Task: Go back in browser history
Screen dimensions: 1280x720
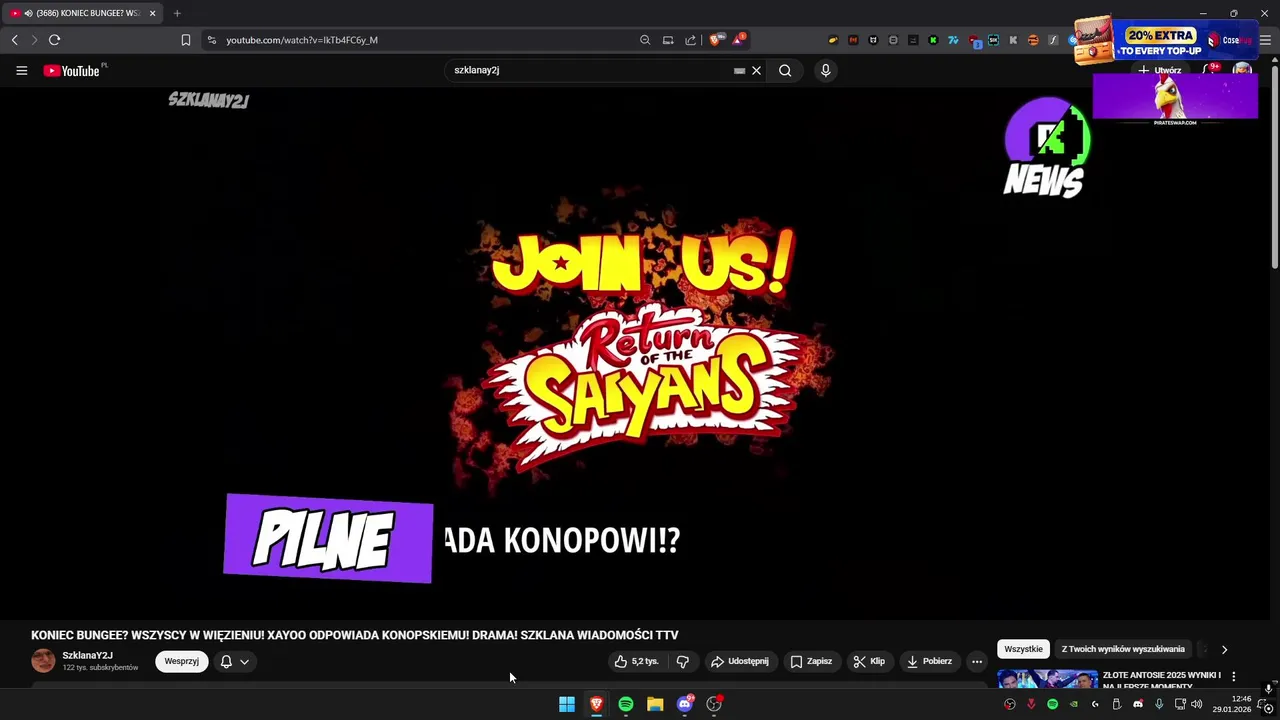Action: pos(14,40)
